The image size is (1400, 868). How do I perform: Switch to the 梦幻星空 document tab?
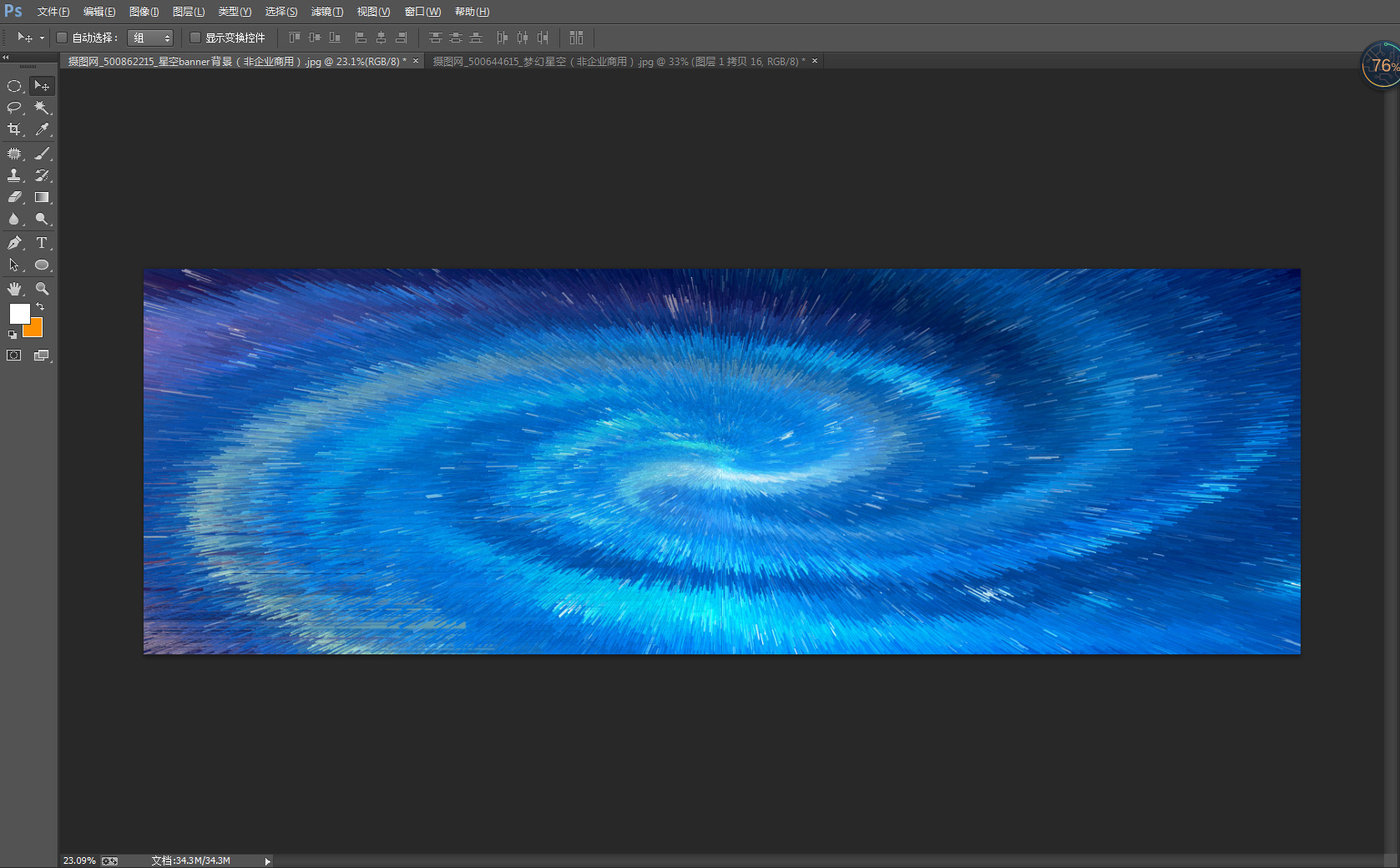tap(618, 62)
